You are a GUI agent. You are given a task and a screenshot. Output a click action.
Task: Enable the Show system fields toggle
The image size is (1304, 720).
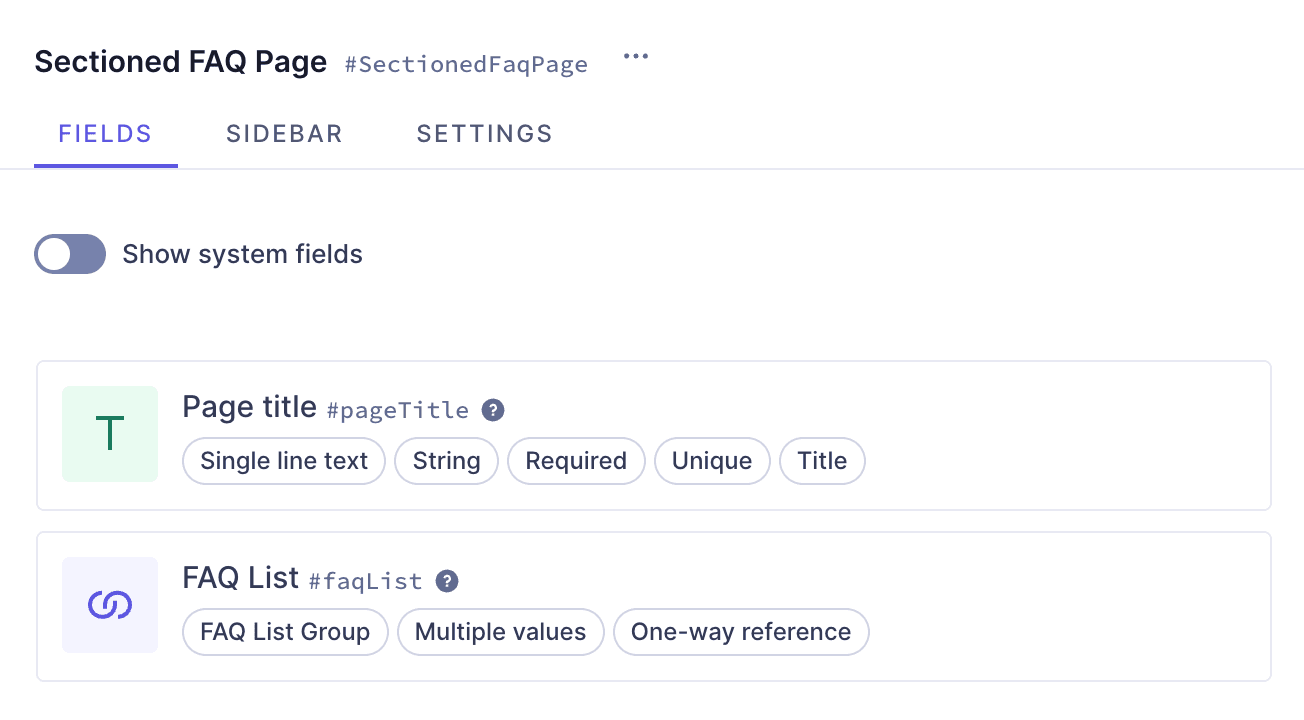(70, 254)
